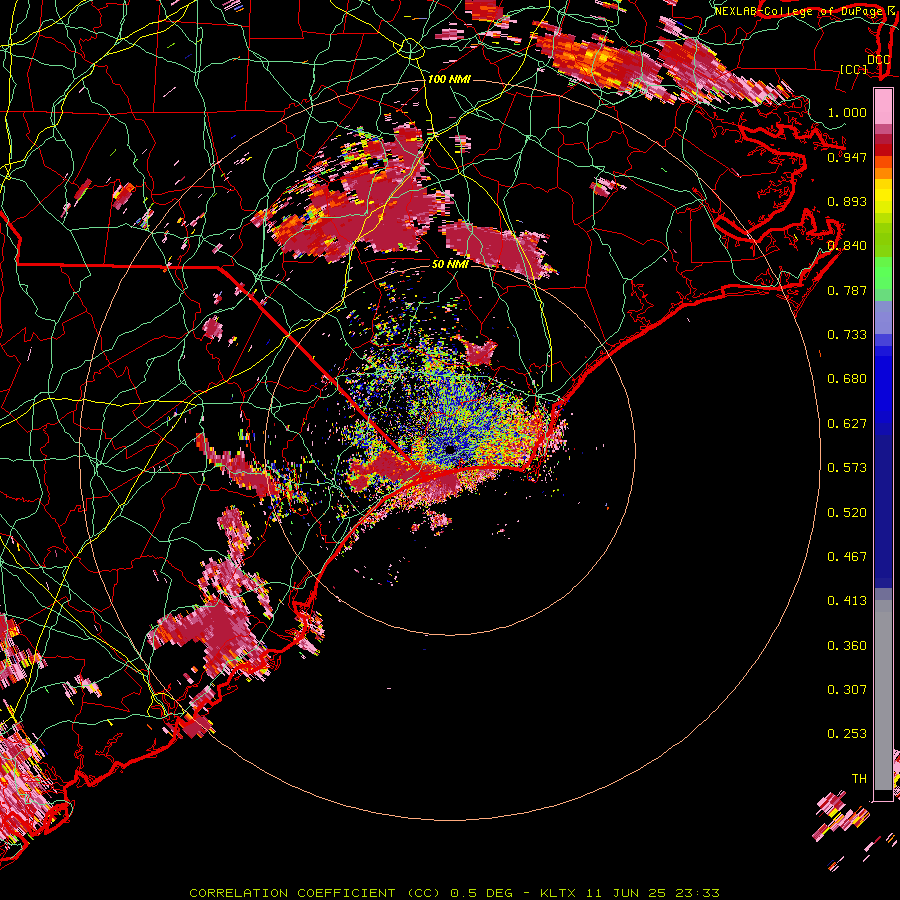Select the 0.573 legend value
The image size is (900, 900).
pos(847,467)
